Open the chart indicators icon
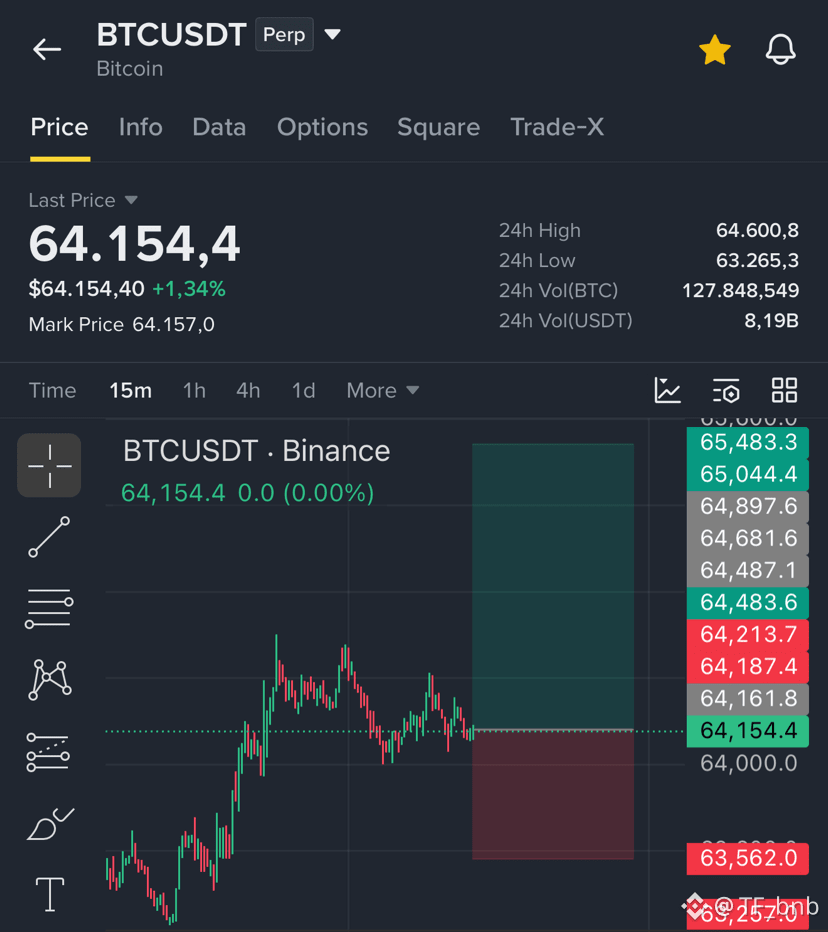The image size is (828, 932). [x=667, y=391]
